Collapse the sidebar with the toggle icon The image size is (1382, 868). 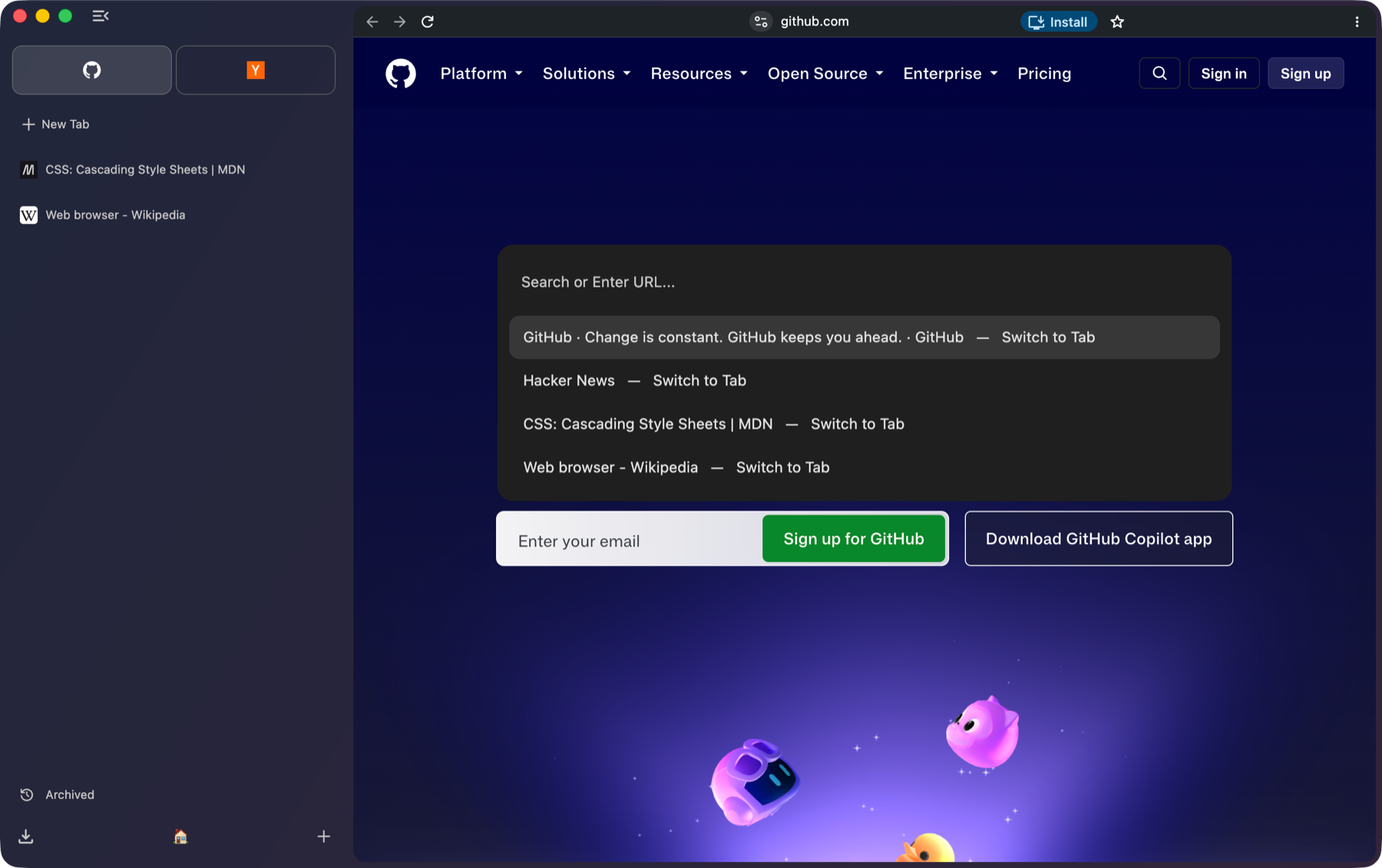(101, 16)
